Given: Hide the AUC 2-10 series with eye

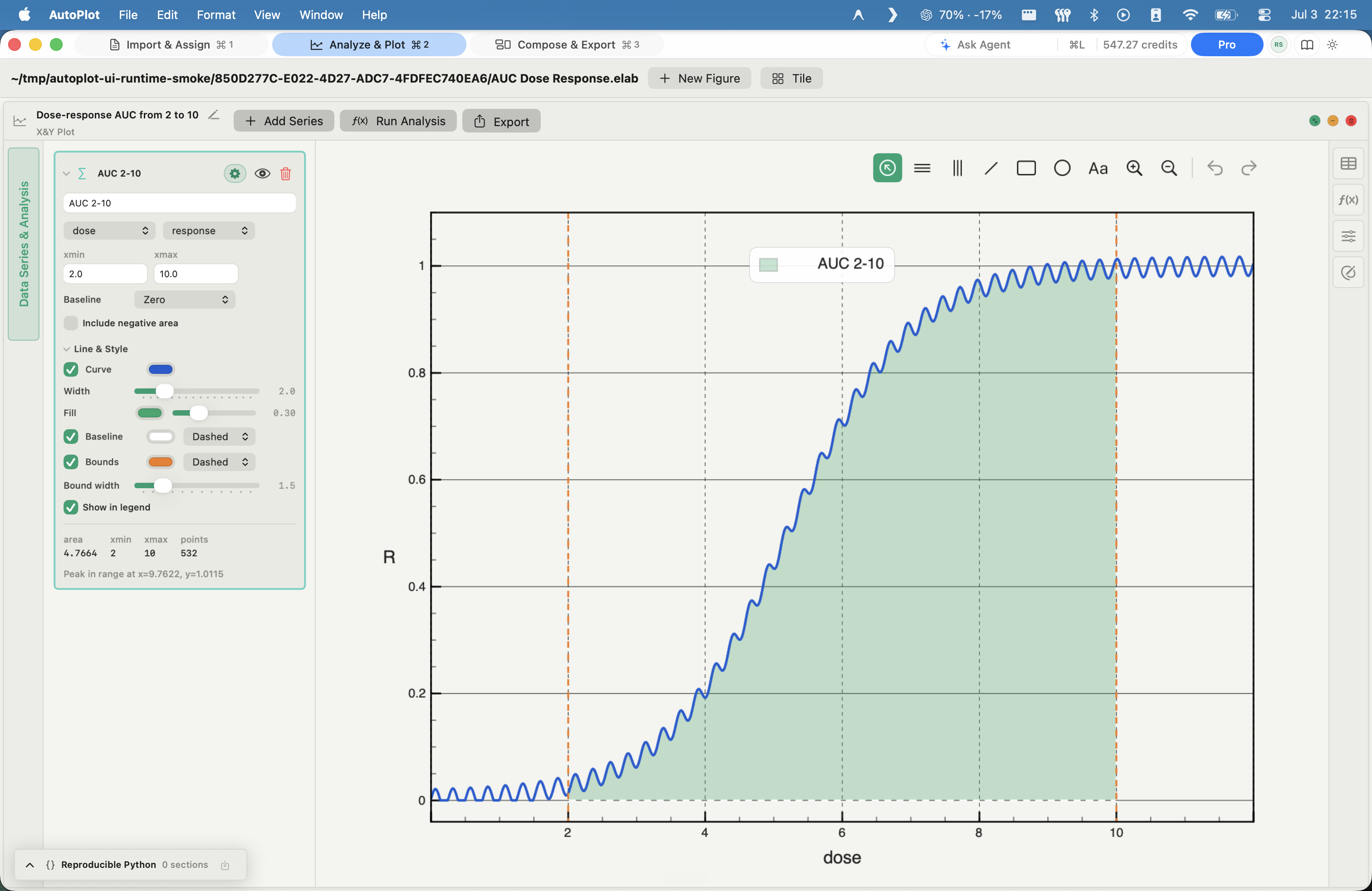Looking at the screenshot, I should [x=262, y=173].
